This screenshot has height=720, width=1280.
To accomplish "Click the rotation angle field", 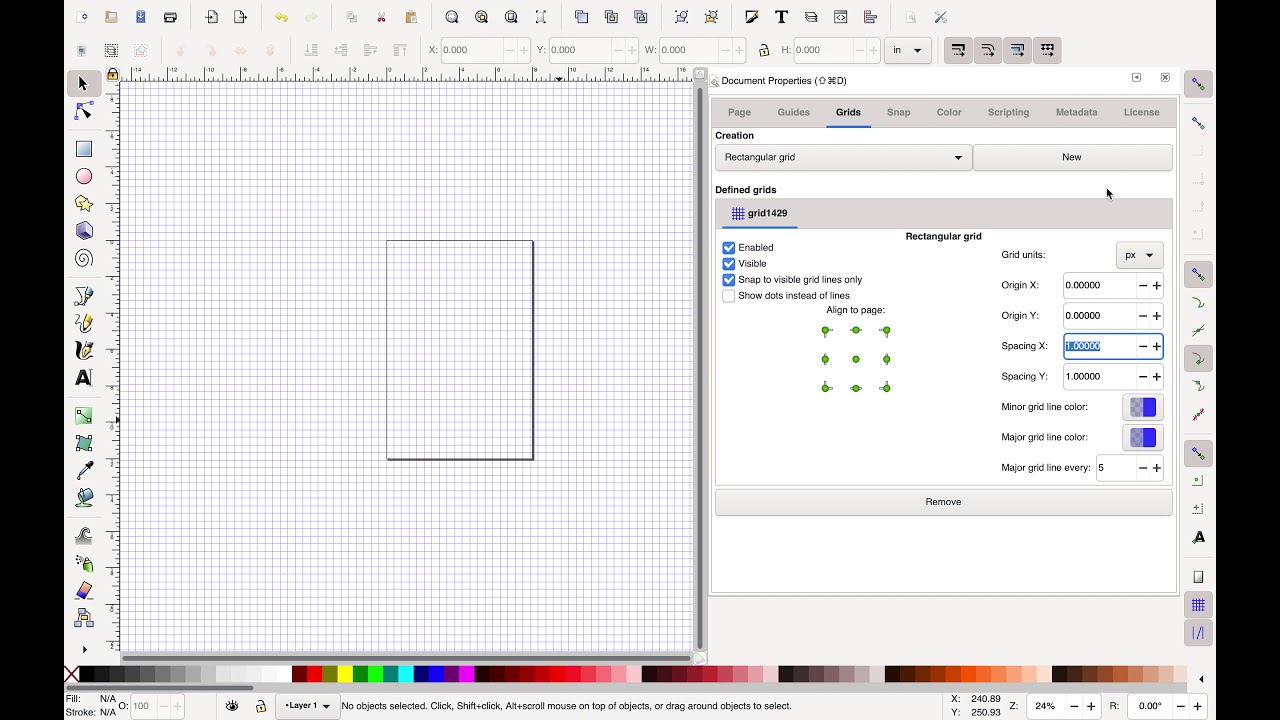I will [x=1150, y=706].
